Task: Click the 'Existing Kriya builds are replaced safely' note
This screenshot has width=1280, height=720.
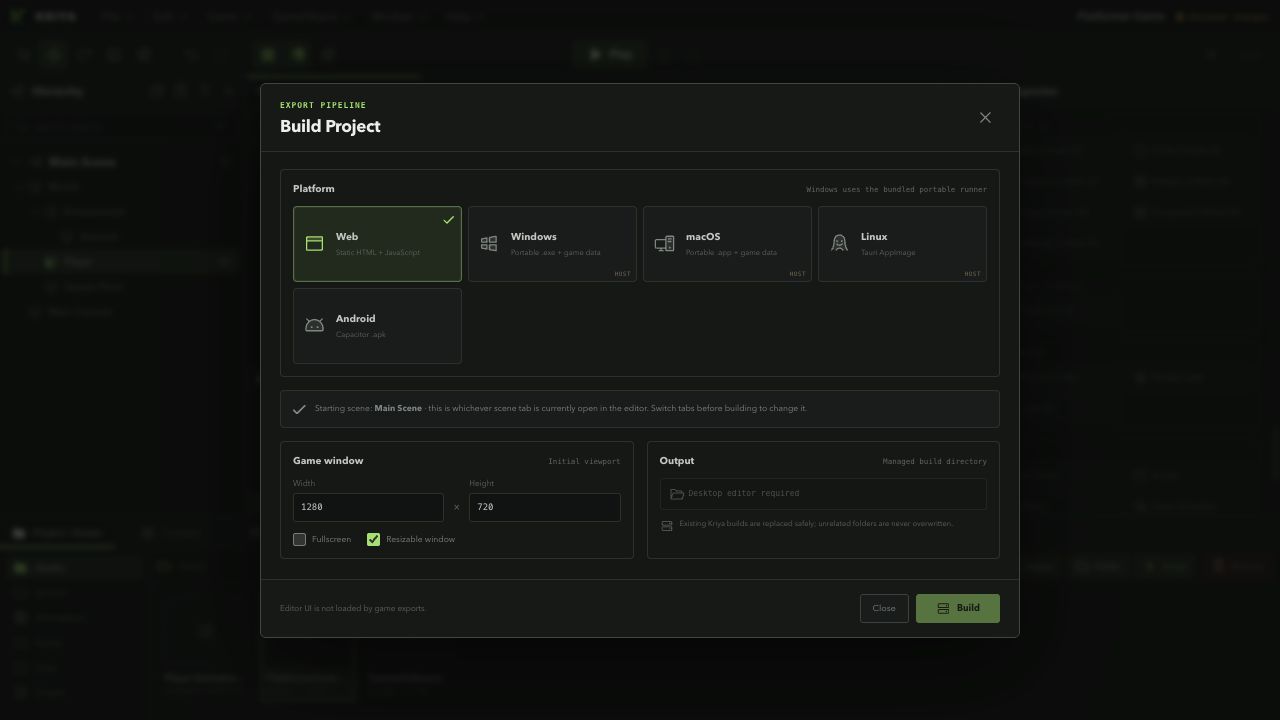Action: 816,524
